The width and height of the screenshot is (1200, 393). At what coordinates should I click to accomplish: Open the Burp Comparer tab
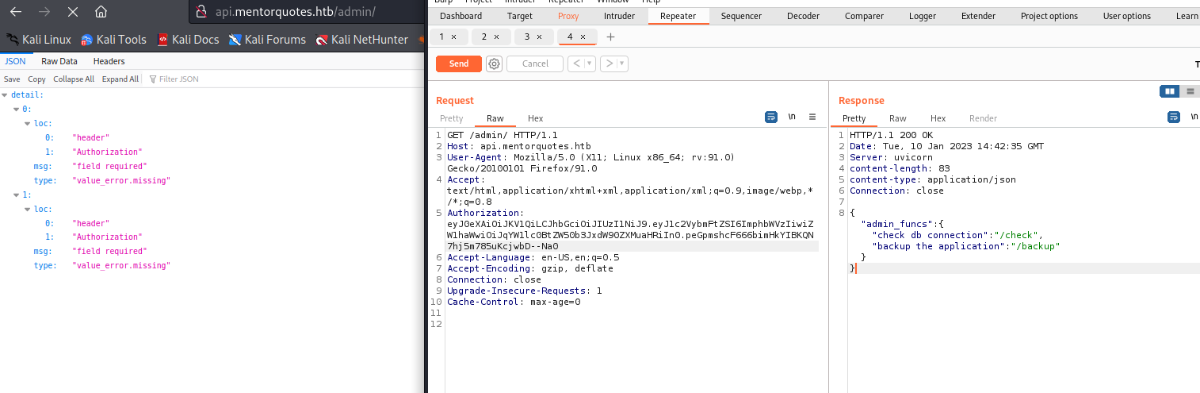coord(864,16)
